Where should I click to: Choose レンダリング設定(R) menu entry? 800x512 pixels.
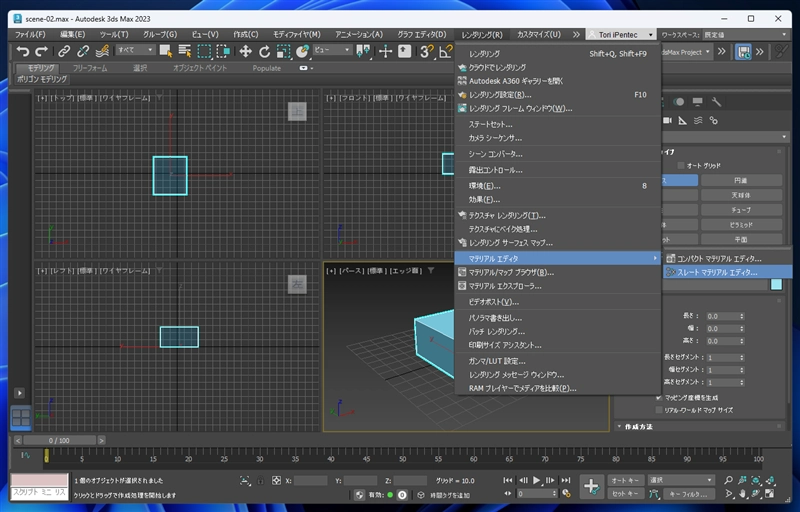pos(558,95)
